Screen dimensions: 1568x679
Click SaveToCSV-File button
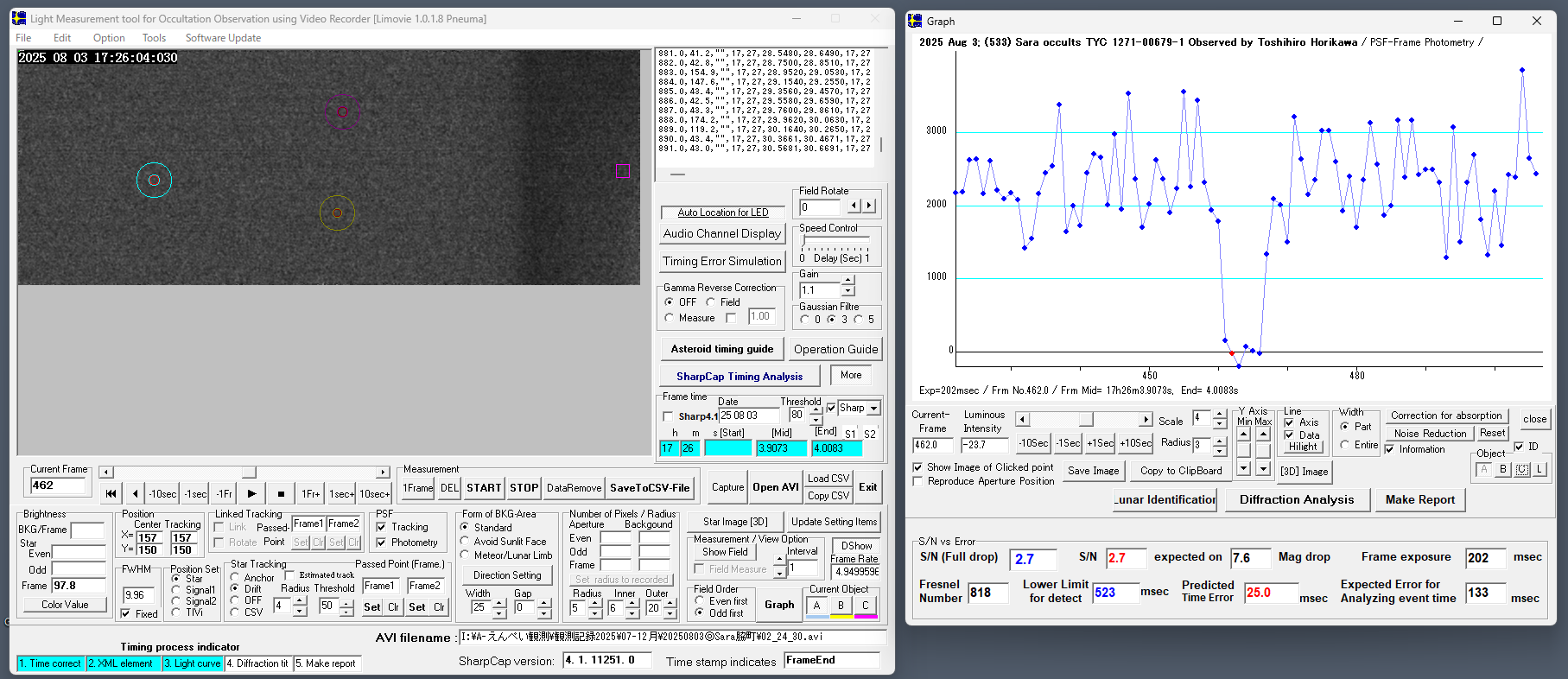point(650,488)
